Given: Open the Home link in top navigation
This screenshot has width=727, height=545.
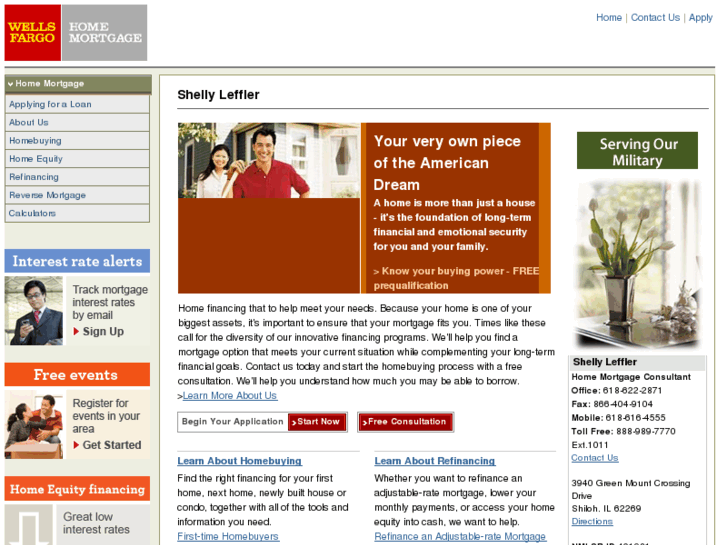Looking at the screenshot, I should 609,18.
